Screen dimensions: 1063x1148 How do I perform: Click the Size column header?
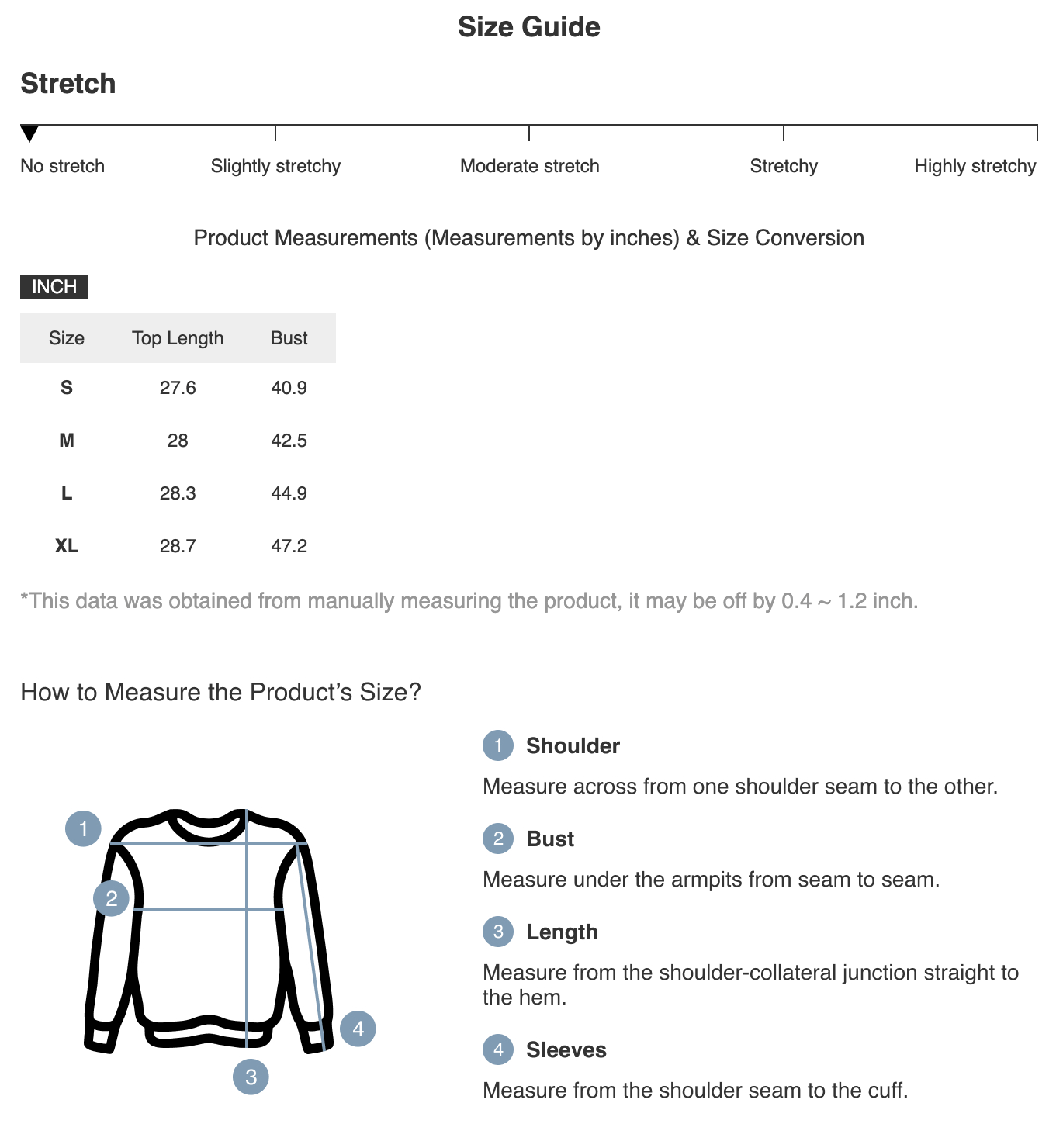(x=67, y=338)
